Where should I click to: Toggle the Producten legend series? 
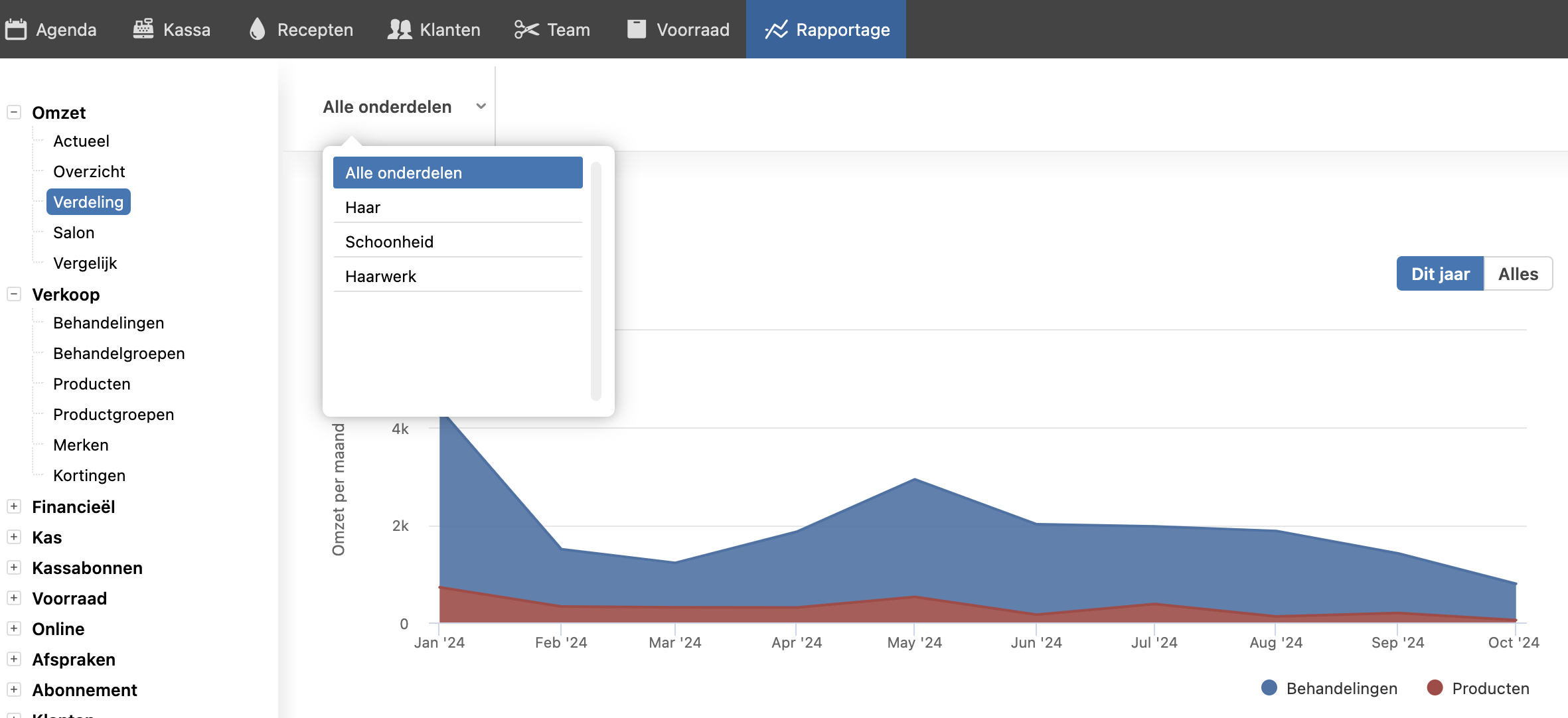tap(1490, 688)
